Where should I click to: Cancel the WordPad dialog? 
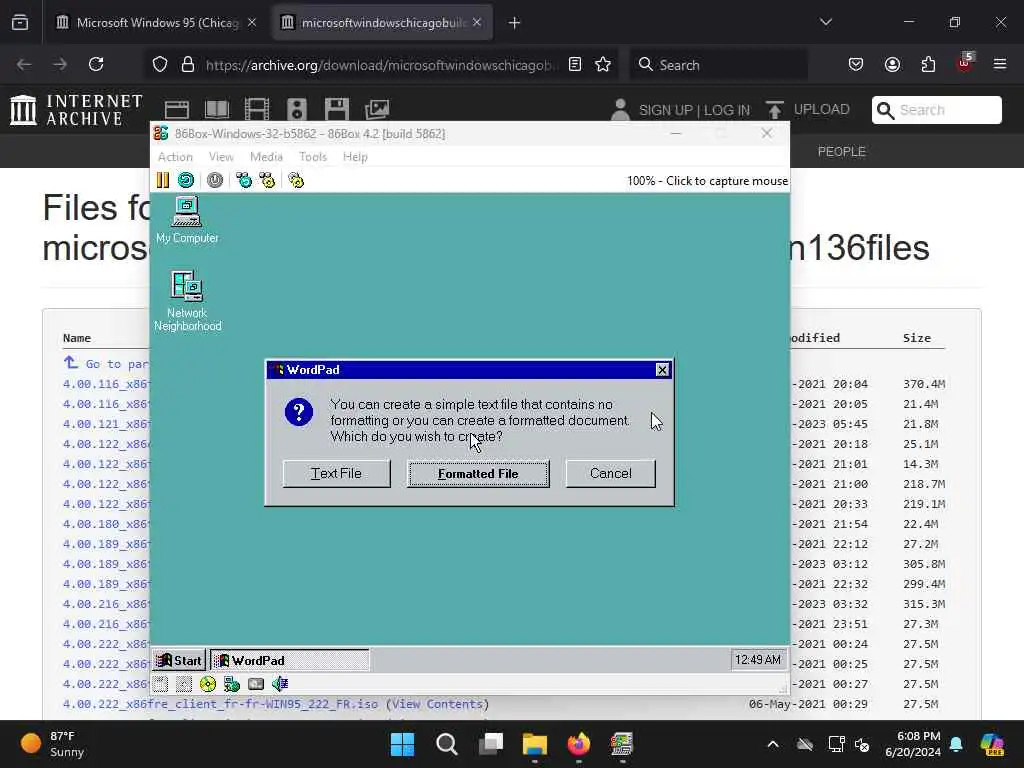click(611, 473)
